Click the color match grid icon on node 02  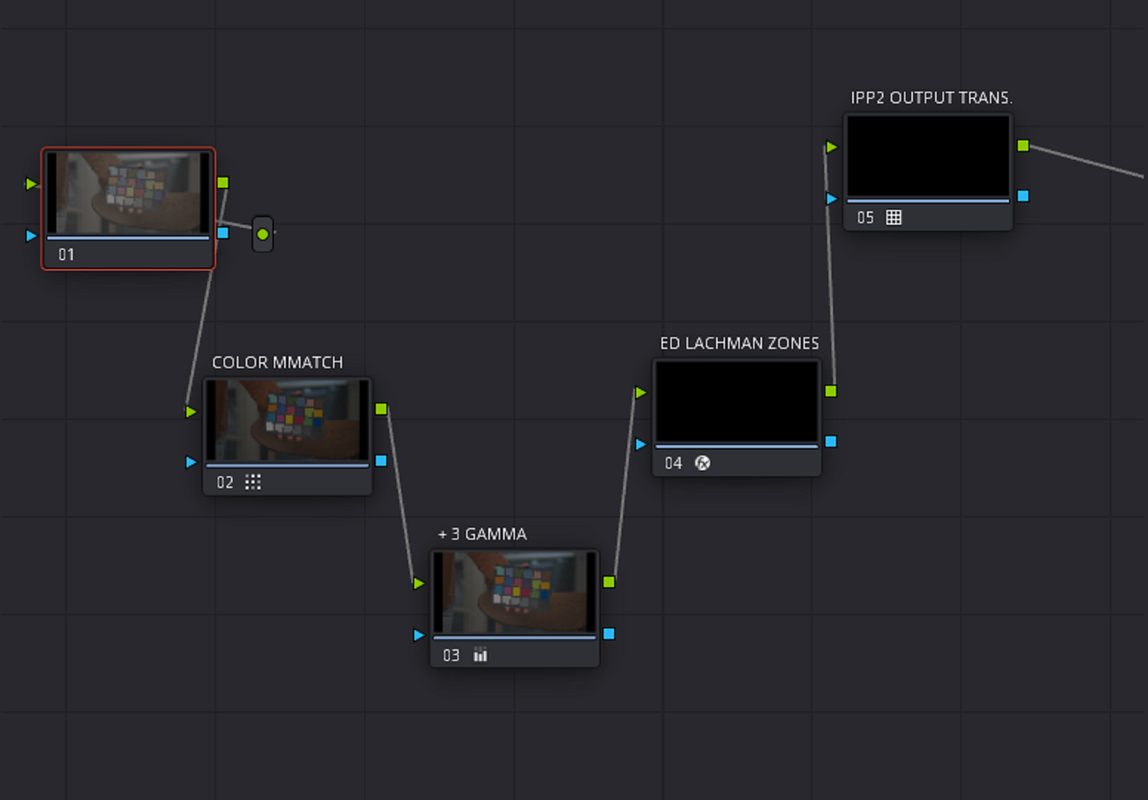253,482
